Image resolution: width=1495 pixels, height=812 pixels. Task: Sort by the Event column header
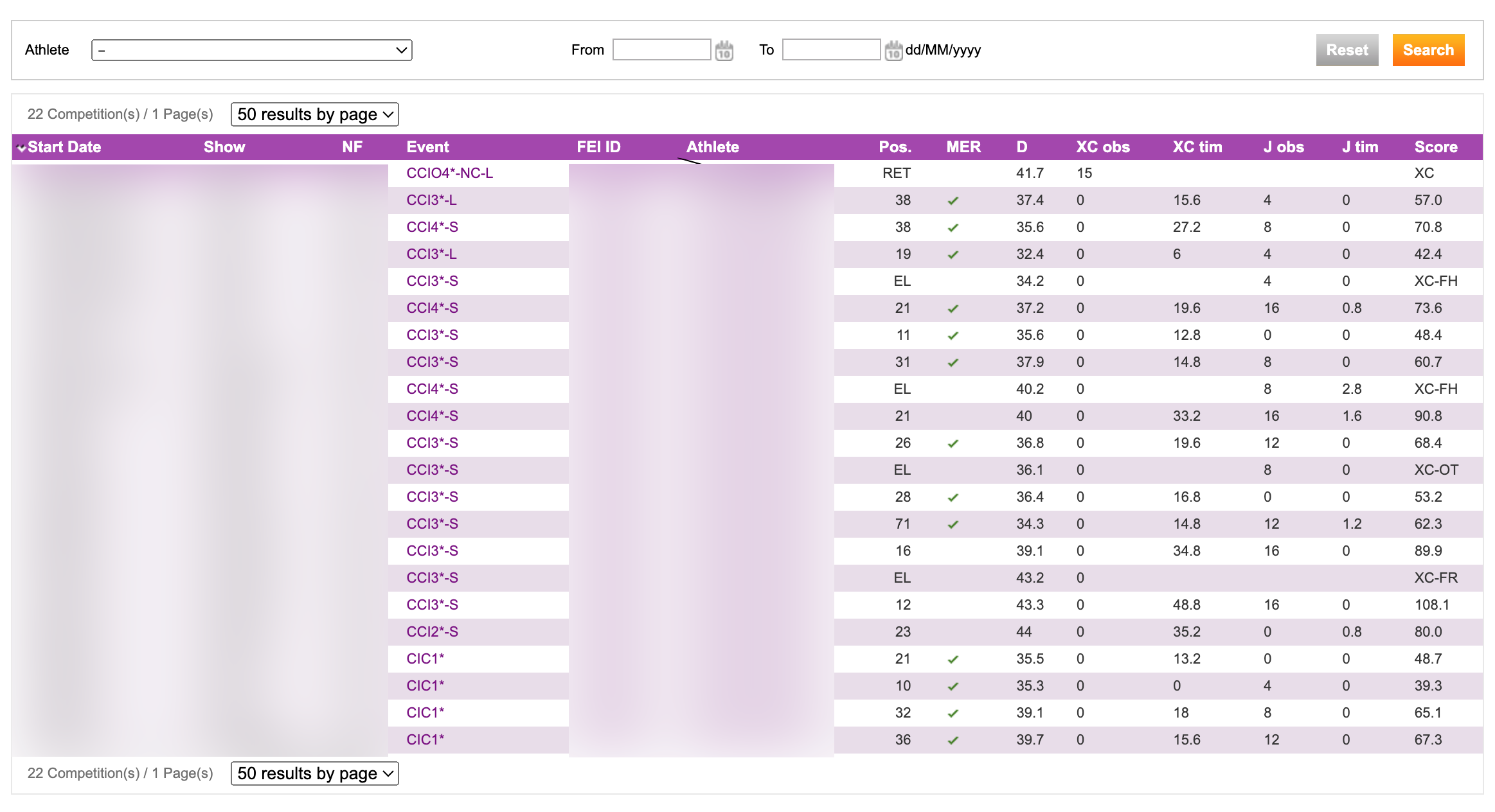point(427,147)
